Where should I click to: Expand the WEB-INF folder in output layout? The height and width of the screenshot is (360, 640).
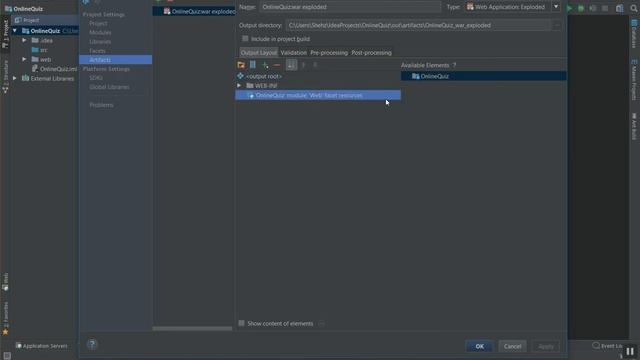[x=239, y=86]
